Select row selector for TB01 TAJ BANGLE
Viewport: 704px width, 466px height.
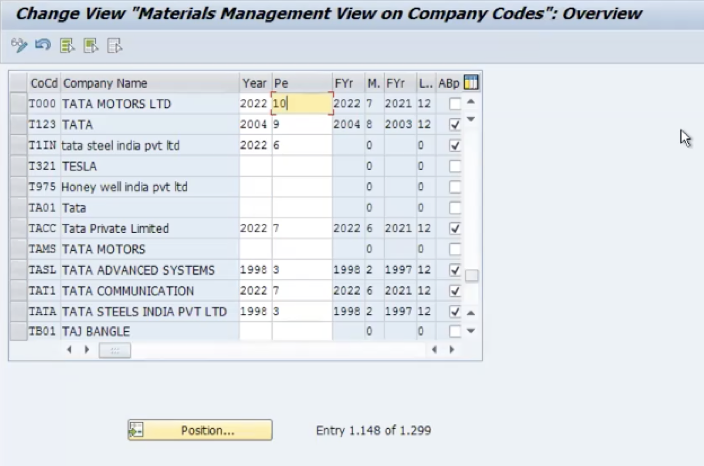coord(18,331)
